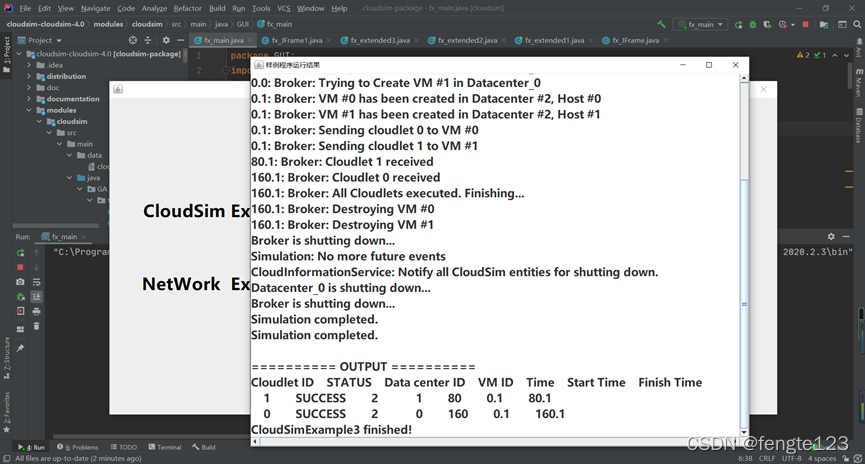Toggle the 2: Favorites side tool window
The height and width of the screenshot is (464, 865).
(x=7, y=412)
